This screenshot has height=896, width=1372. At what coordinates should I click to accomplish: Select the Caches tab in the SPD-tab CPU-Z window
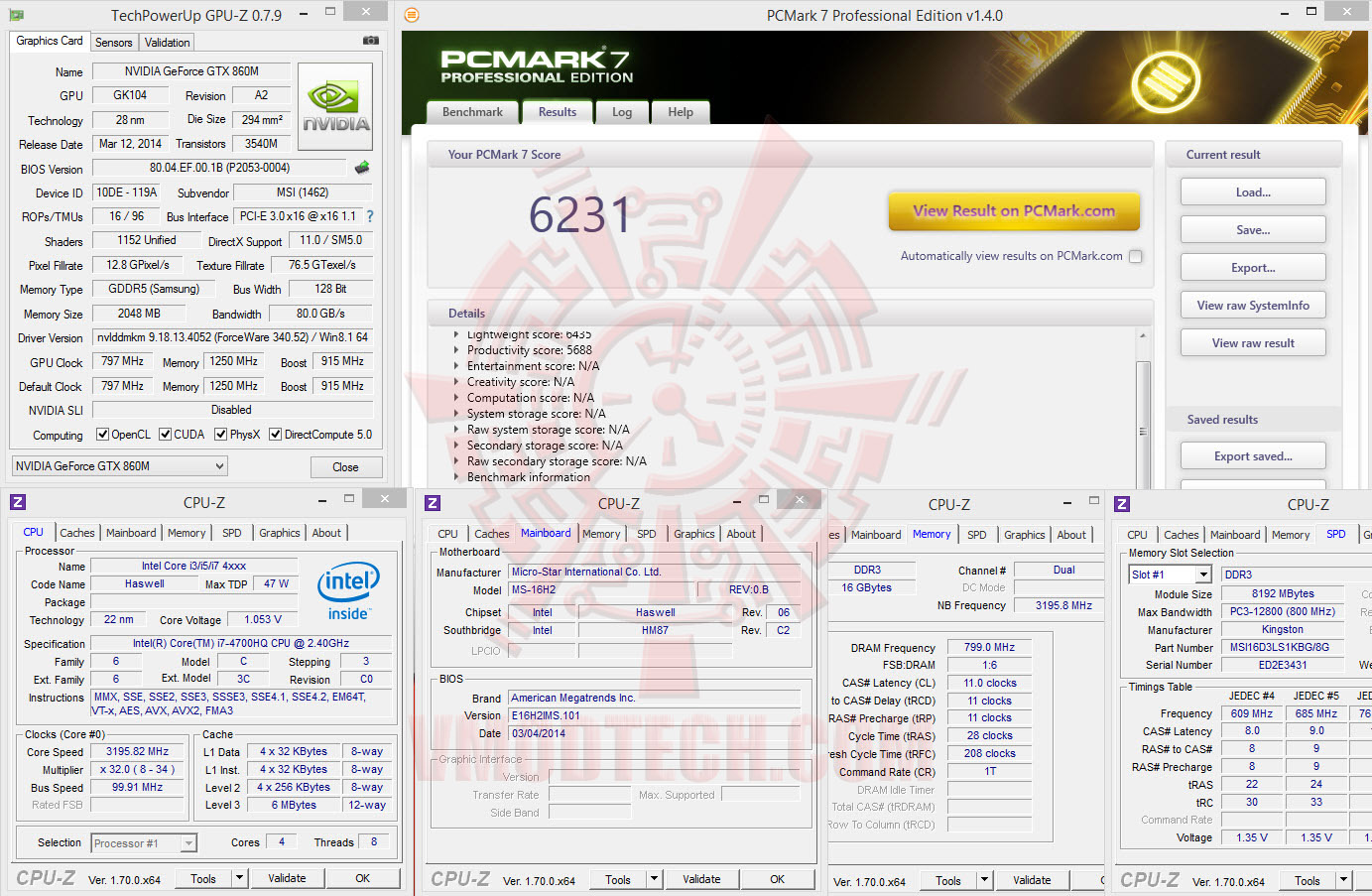point(1182,535)
